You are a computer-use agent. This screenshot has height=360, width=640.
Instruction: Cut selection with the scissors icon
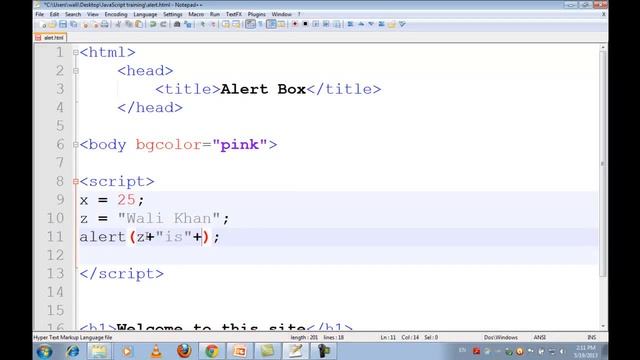pos(118,24)
